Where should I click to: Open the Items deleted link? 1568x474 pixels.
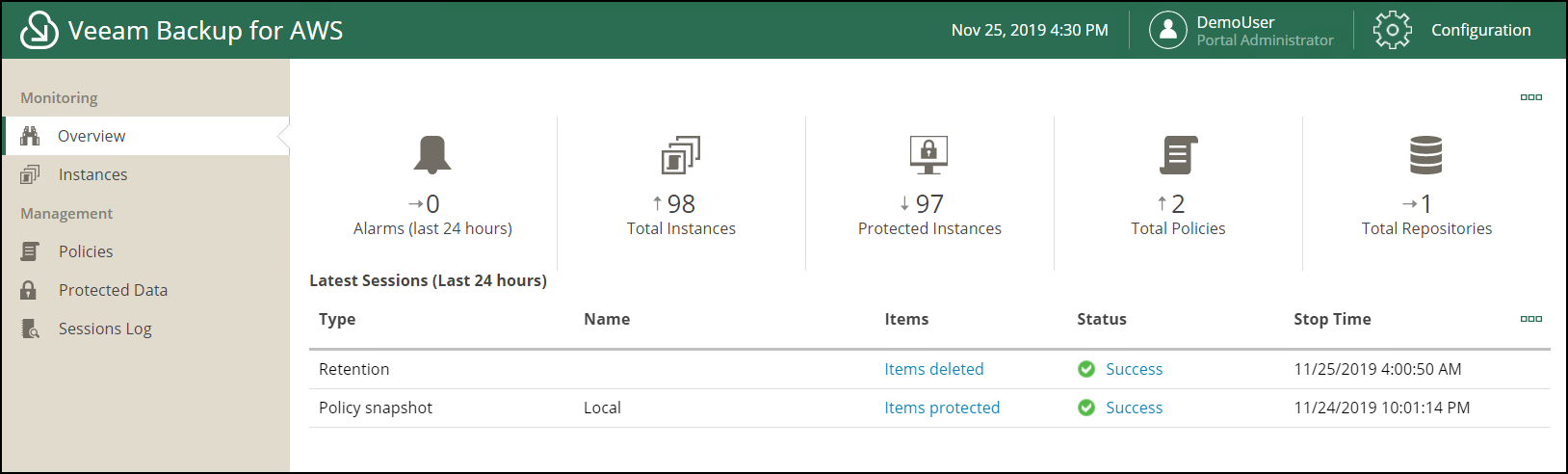pos(934,369)
